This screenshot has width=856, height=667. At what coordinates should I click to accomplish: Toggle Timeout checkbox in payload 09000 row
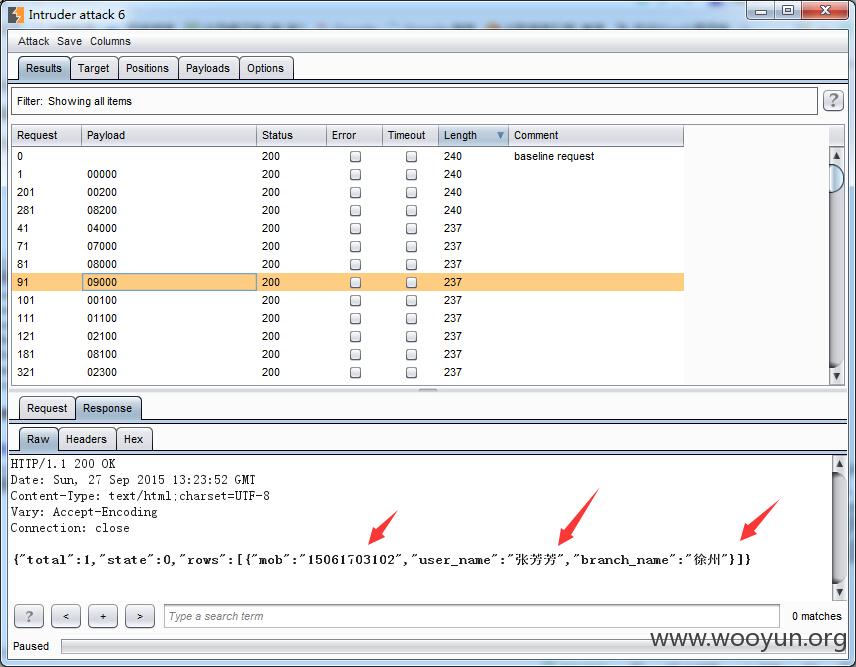412,282
